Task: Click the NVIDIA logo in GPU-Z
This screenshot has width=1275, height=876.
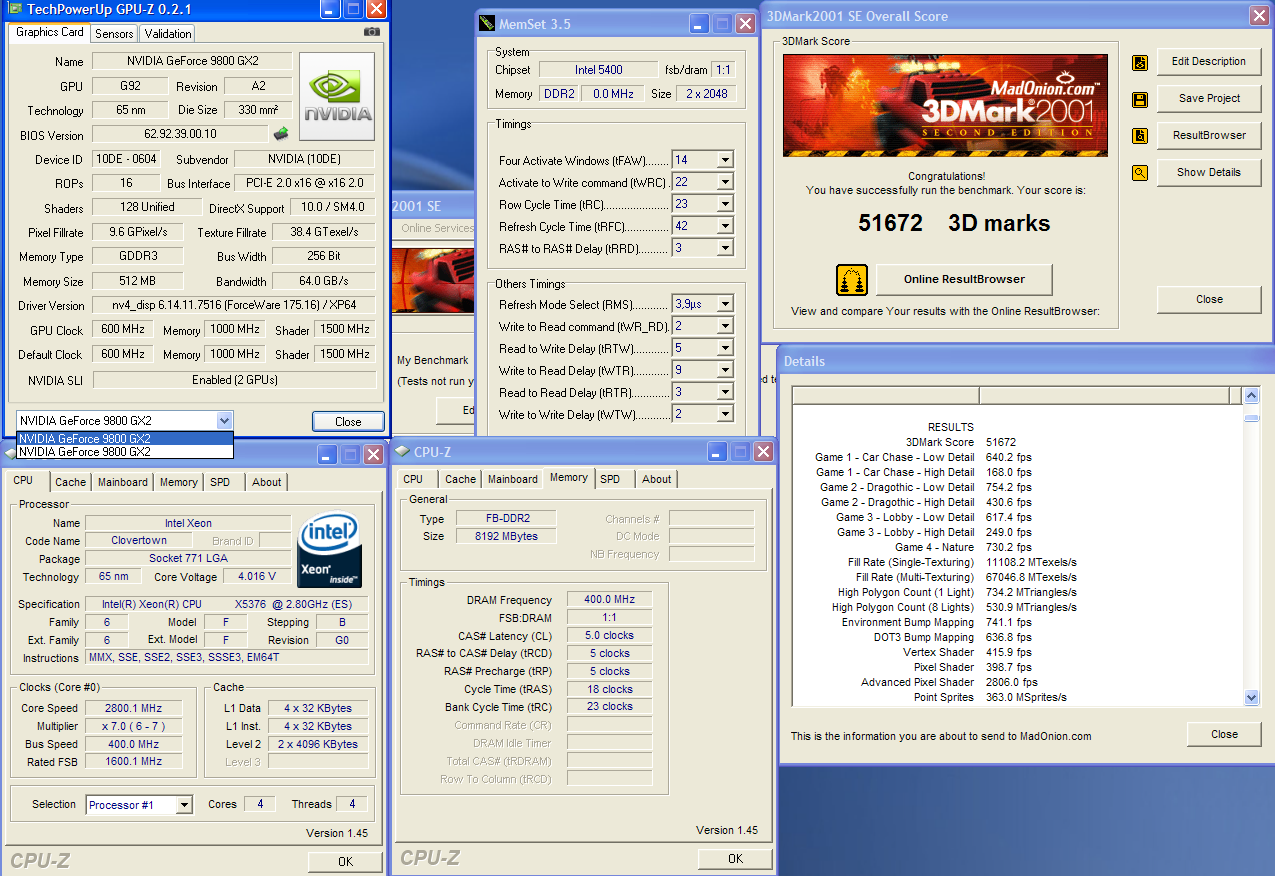Action: coord(337,97)
